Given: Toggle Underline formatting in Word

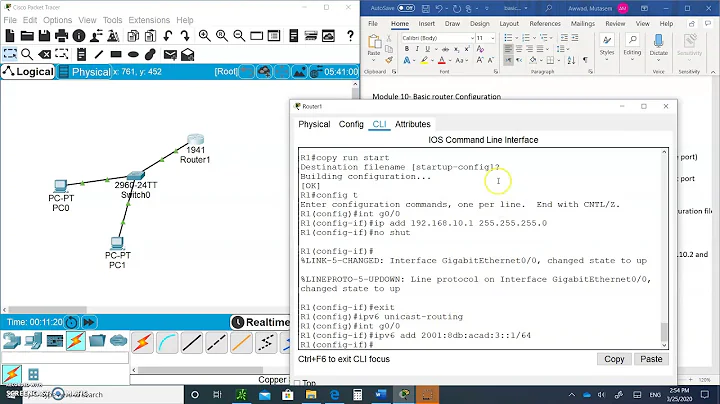Looking at the screenshot, I should (x=428, y=49).
